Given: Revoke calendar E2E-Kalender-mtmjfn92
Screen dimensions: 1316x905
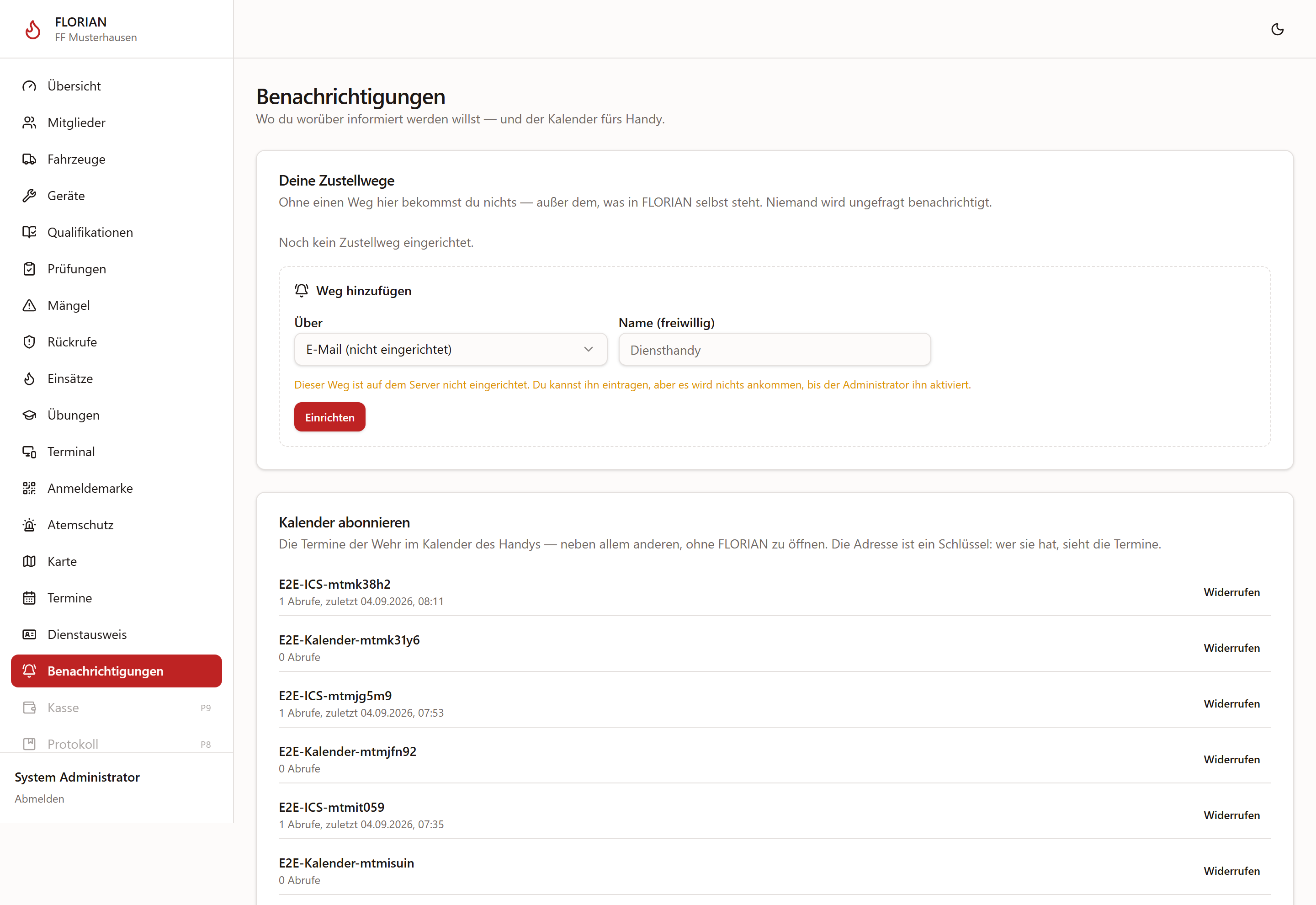Looking at the screenshot, I should pyautogui.click(x=1231, y=759).
